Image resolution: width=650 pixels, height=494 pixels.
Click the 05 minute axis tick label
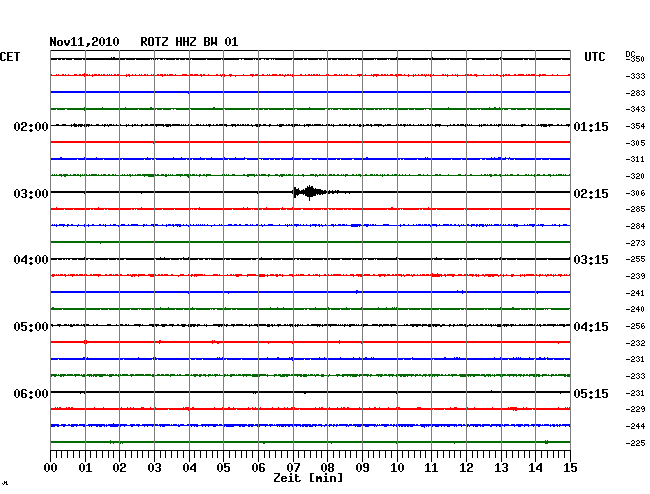coord(223,467)
